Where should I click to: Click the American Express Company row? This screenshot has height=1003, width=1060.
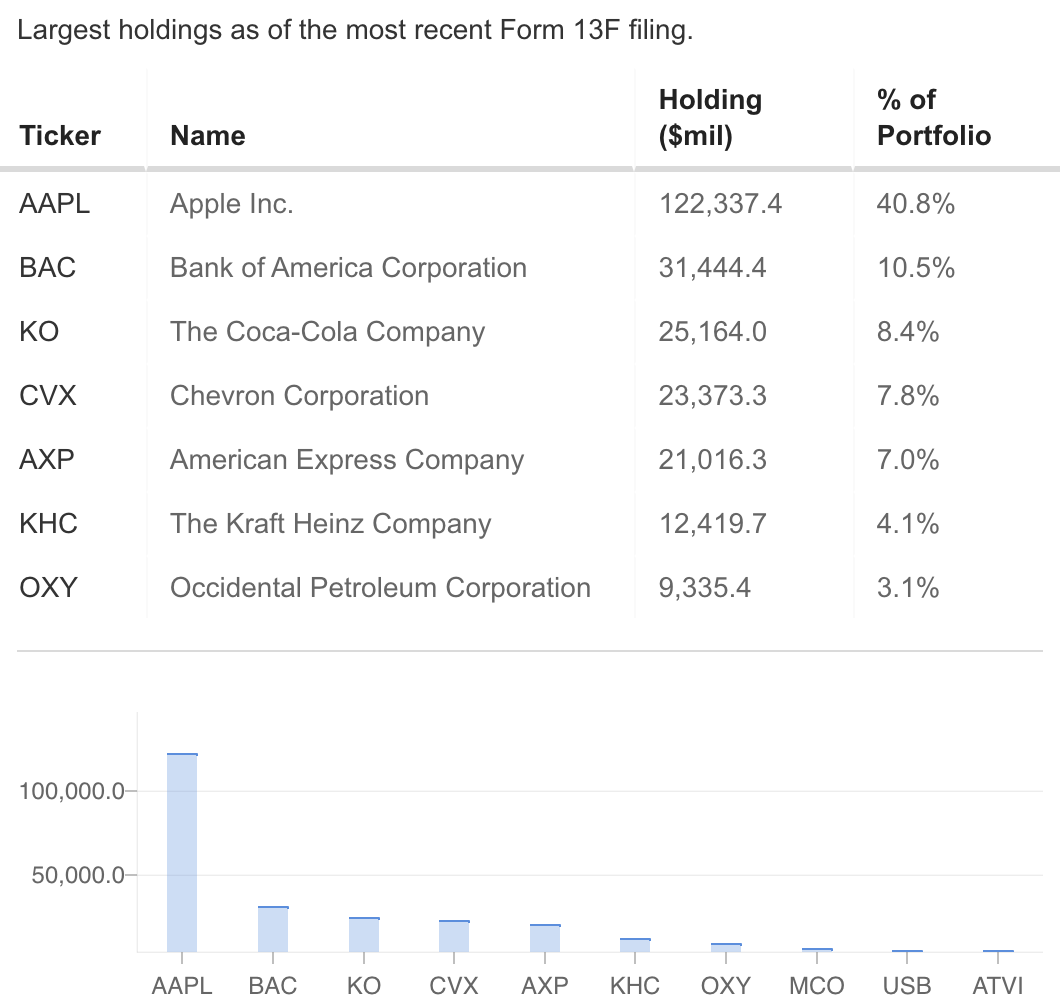tap(347, 460)
